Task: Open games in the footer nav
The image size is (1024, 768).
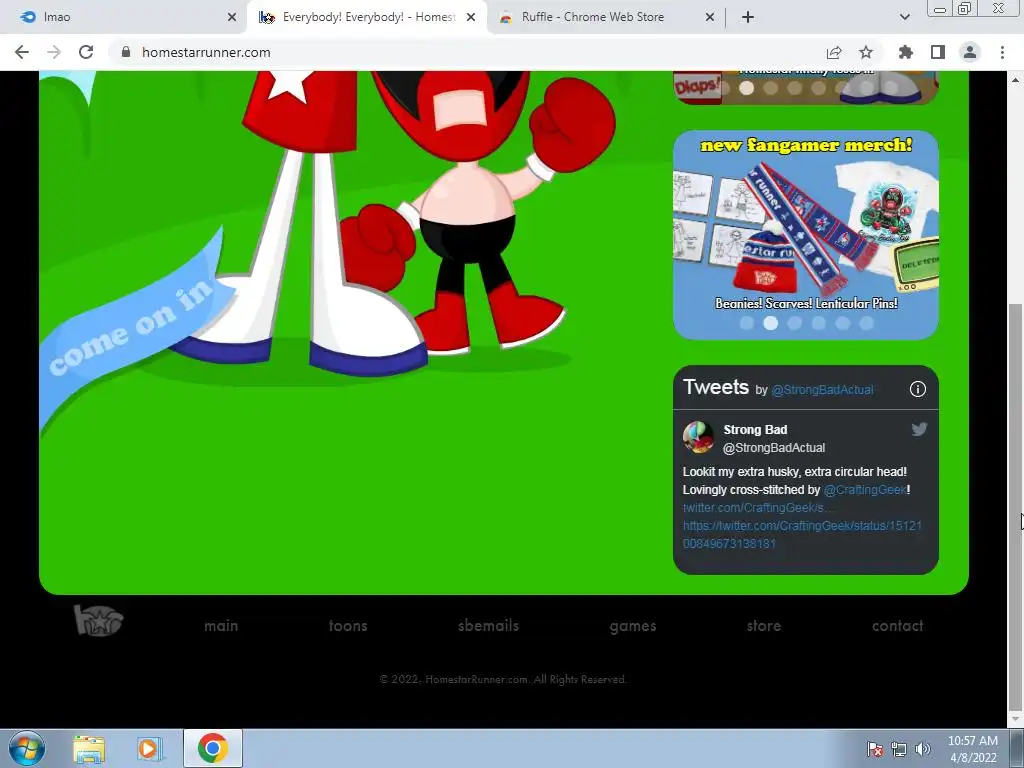Action: (632, 626)
